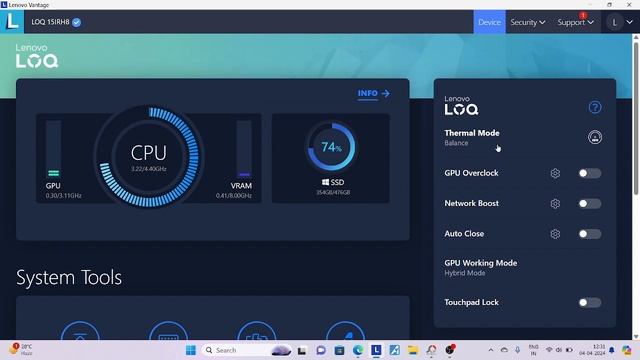Open the Wi-Fi network tray icon
This screenshot has height=360, width=640.
[x=549, y=350]
